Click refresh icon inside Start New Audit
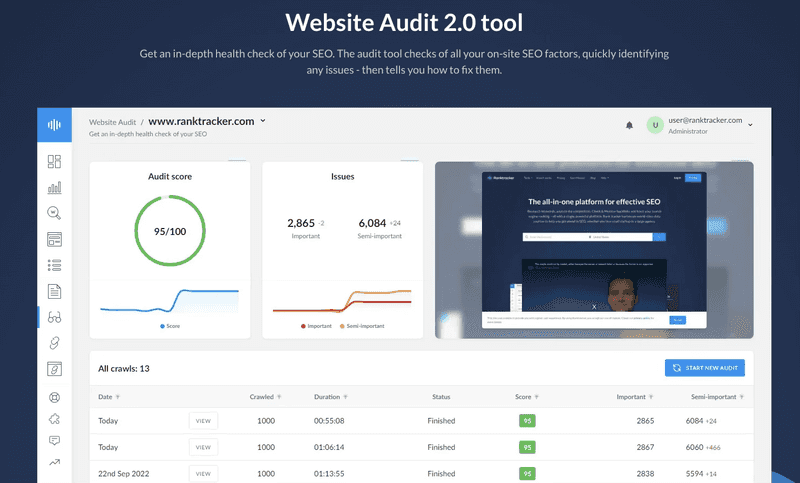800x483 pixels. [x=677, y=368]
